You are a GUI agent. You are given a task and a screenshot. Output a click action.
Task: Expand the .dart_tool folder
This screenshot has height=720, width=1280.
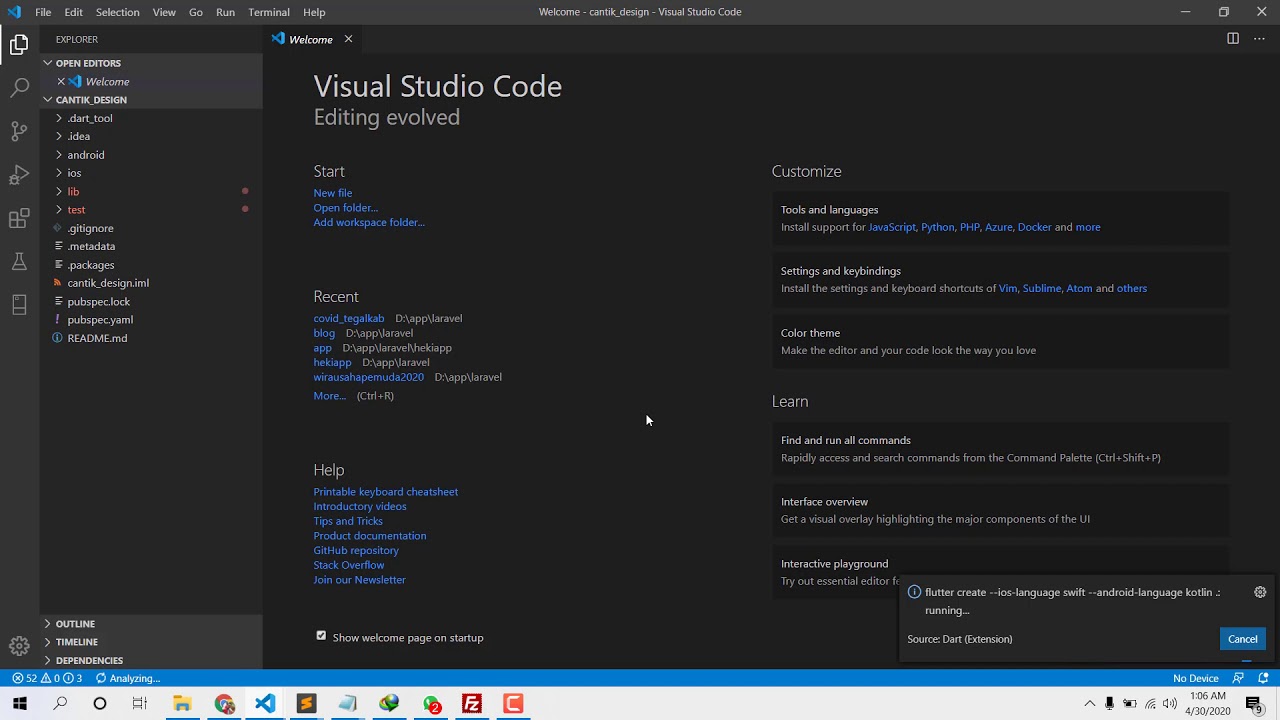pyautogui.click(x=150, y=118)
